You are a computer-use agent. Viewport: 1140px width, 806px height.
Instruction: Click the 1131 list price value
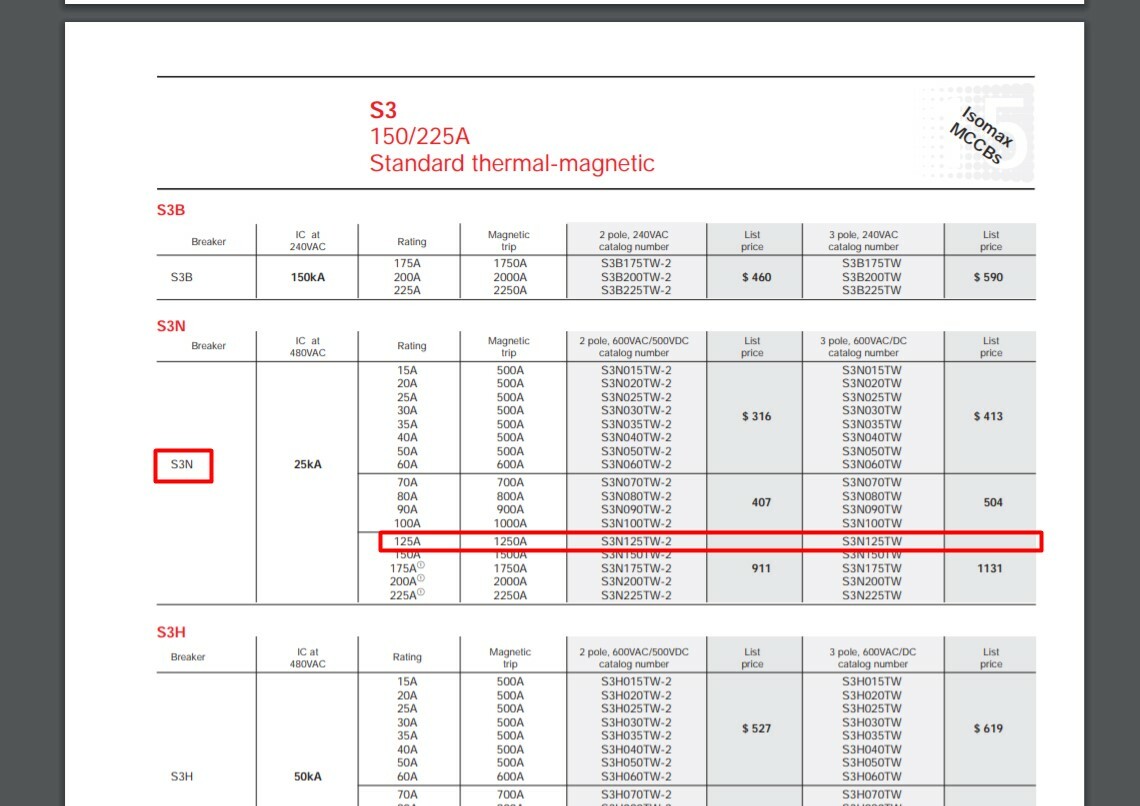[x=990, y=569]
